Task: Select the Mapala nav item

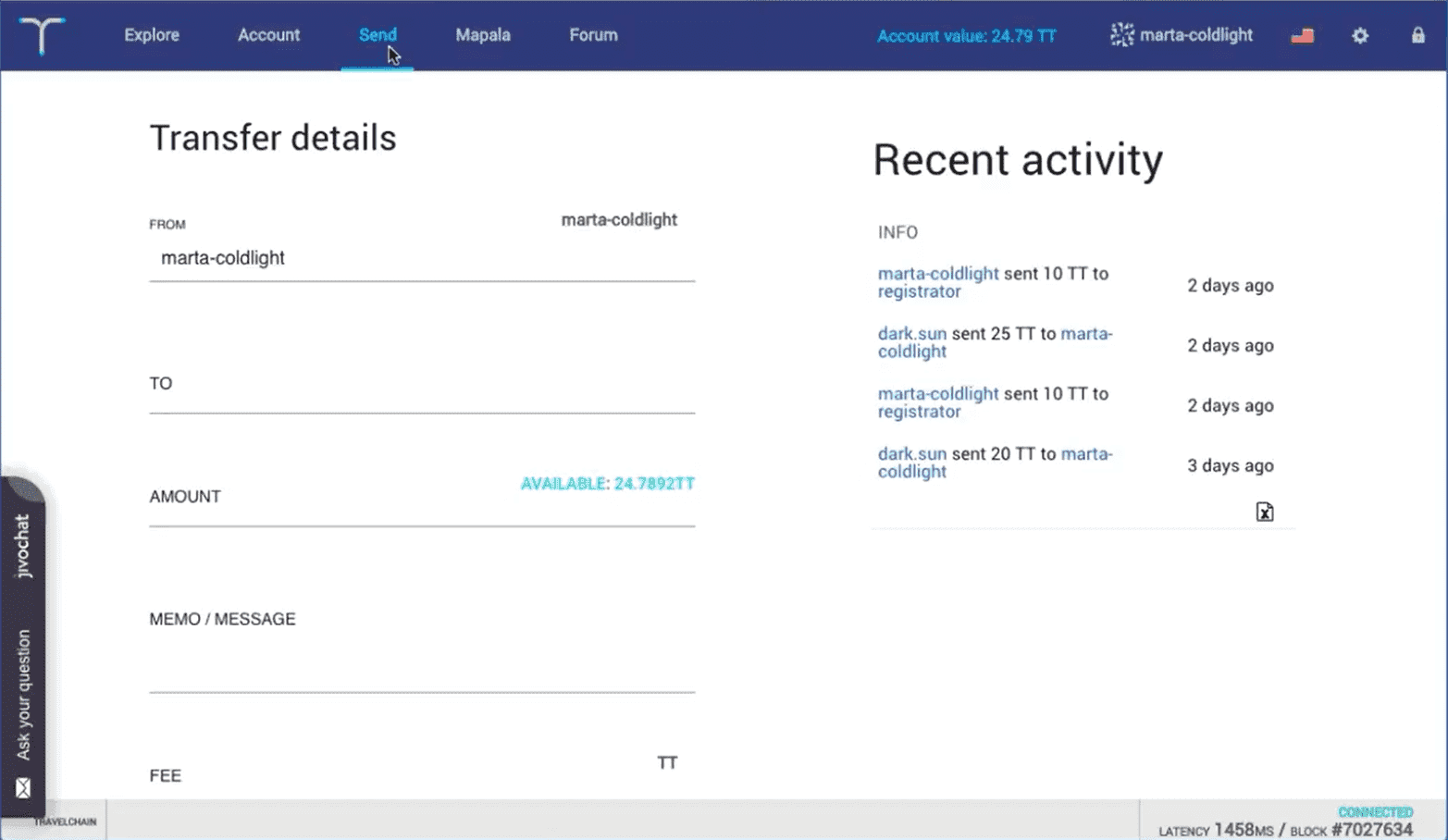Action: (483, 35)
